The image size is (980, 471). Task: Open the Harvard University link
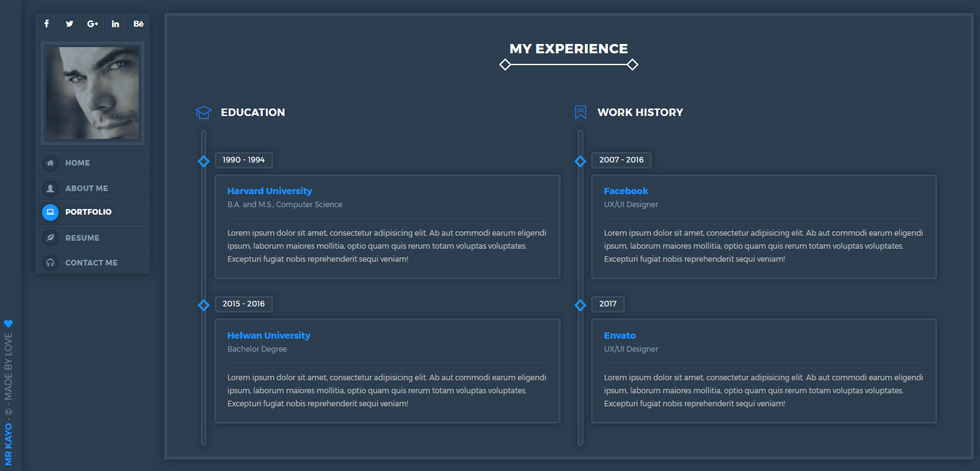pyautogui.click(x=269, y=191)
